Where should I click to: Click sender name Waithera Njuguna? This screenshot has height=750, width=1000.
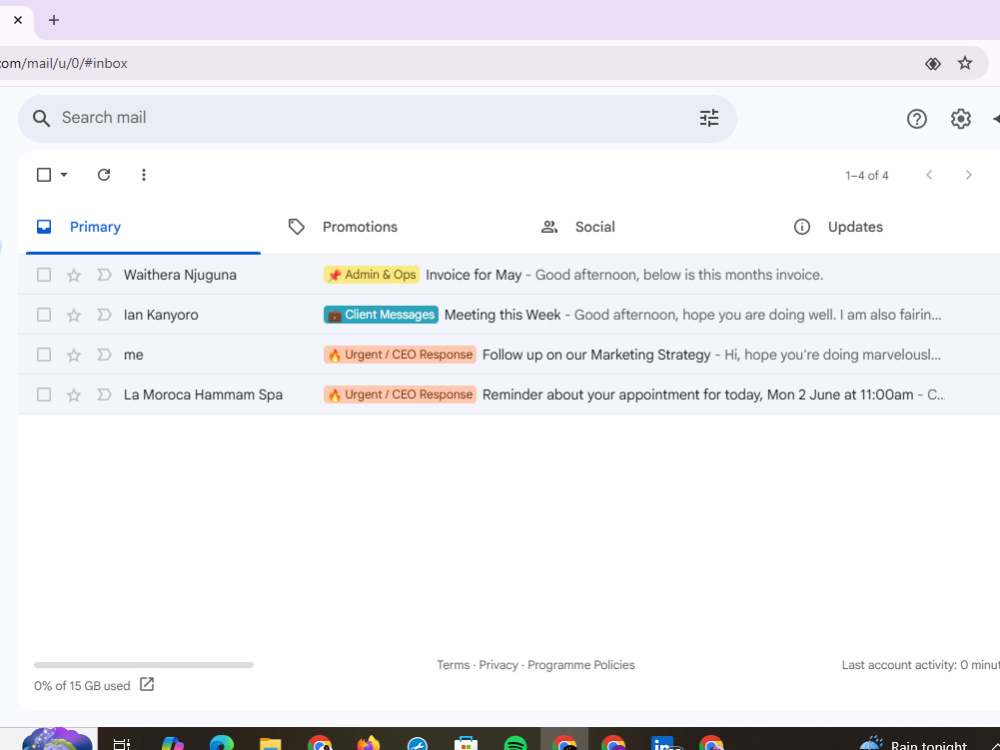pos(180,275)
